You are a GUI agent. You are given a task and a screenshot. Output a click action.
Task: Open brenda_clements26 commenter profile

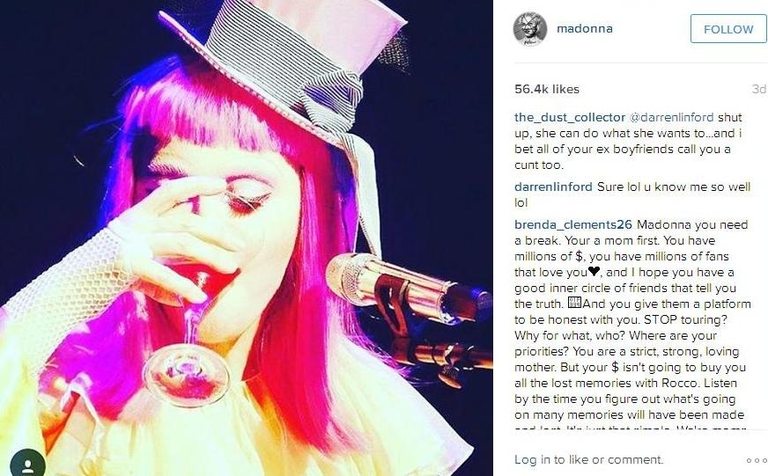coord(574,225)
